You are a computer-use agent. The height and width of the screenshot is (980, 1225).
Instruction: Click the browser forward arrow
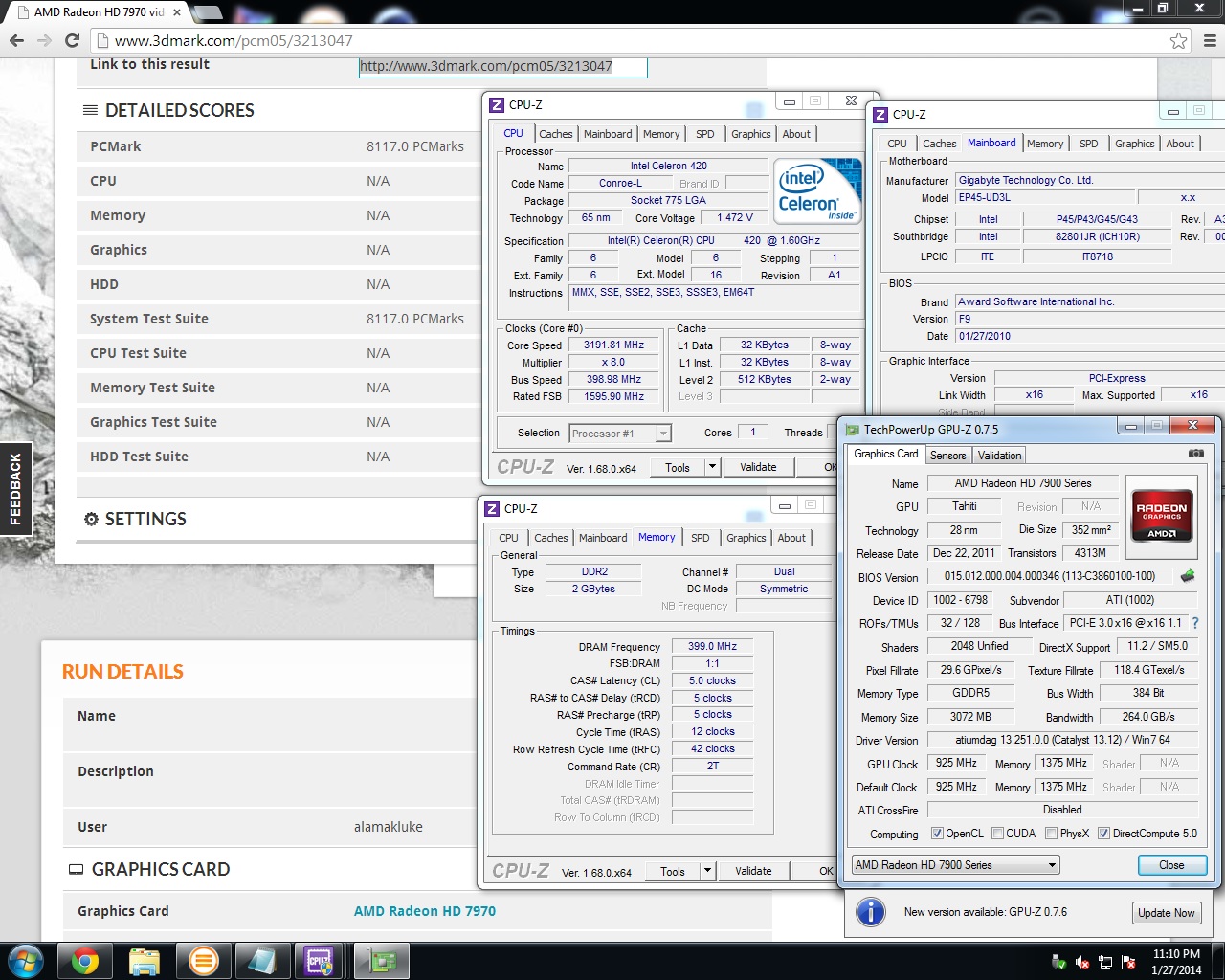point(44,40)
